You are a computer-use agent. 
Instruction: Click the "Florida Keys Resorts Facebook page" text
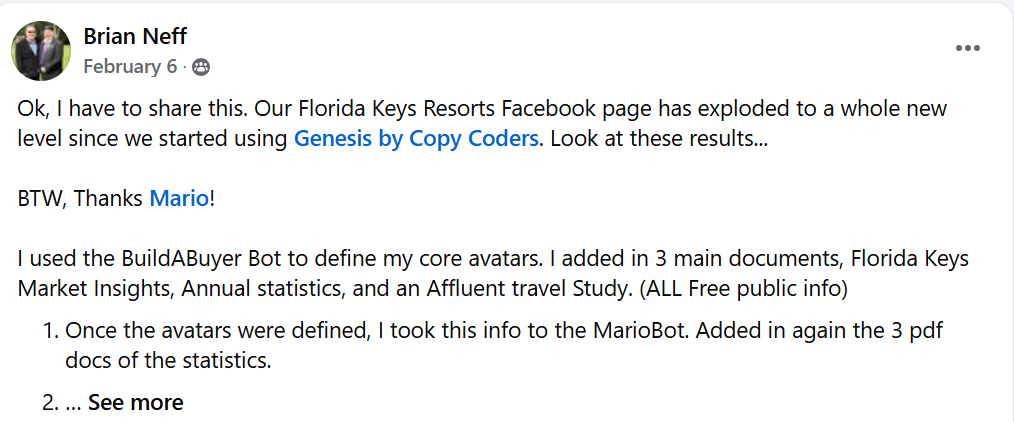coord(428,108)
